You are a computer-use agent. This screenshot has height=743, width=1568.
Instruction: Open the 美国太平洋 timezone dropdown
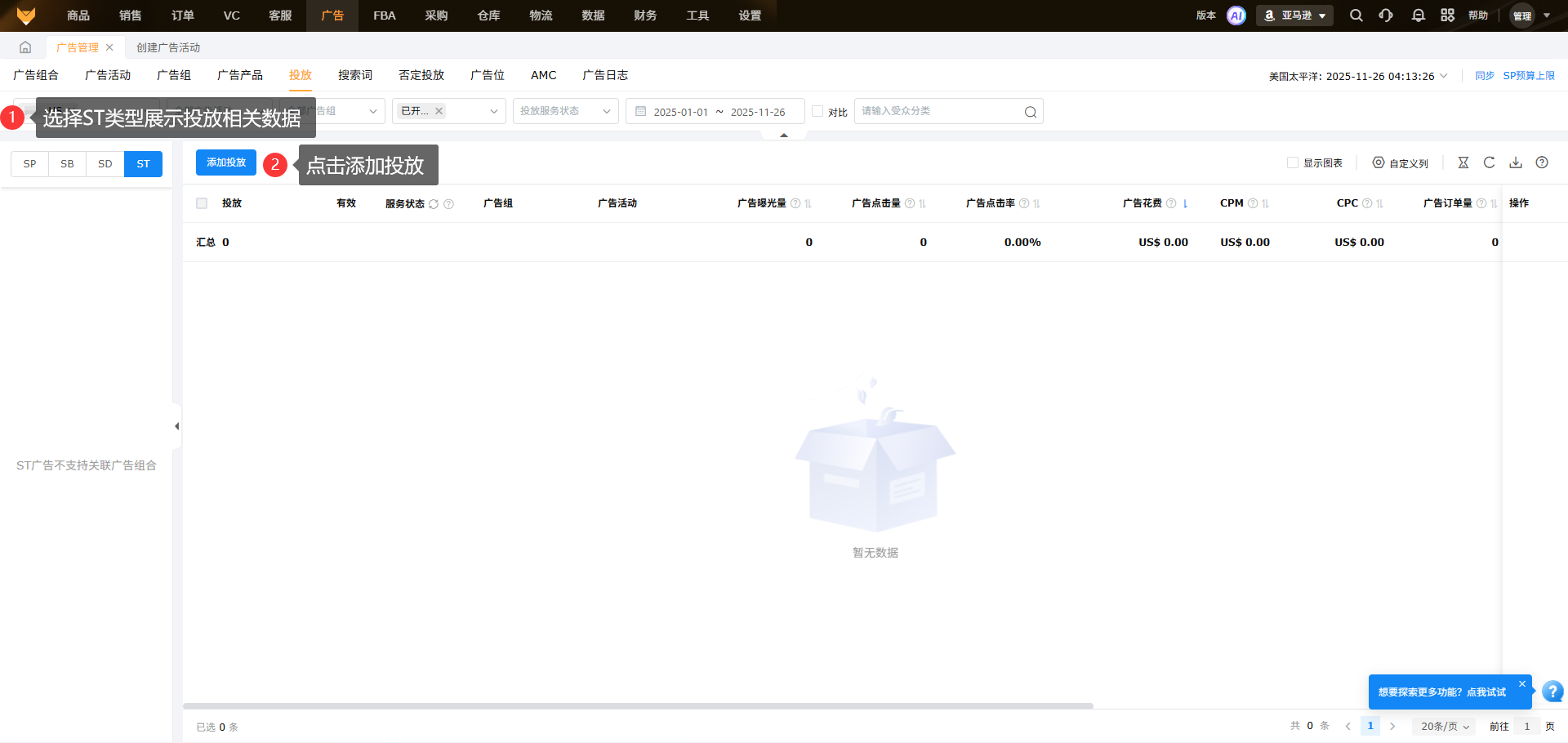[1358, 76]
